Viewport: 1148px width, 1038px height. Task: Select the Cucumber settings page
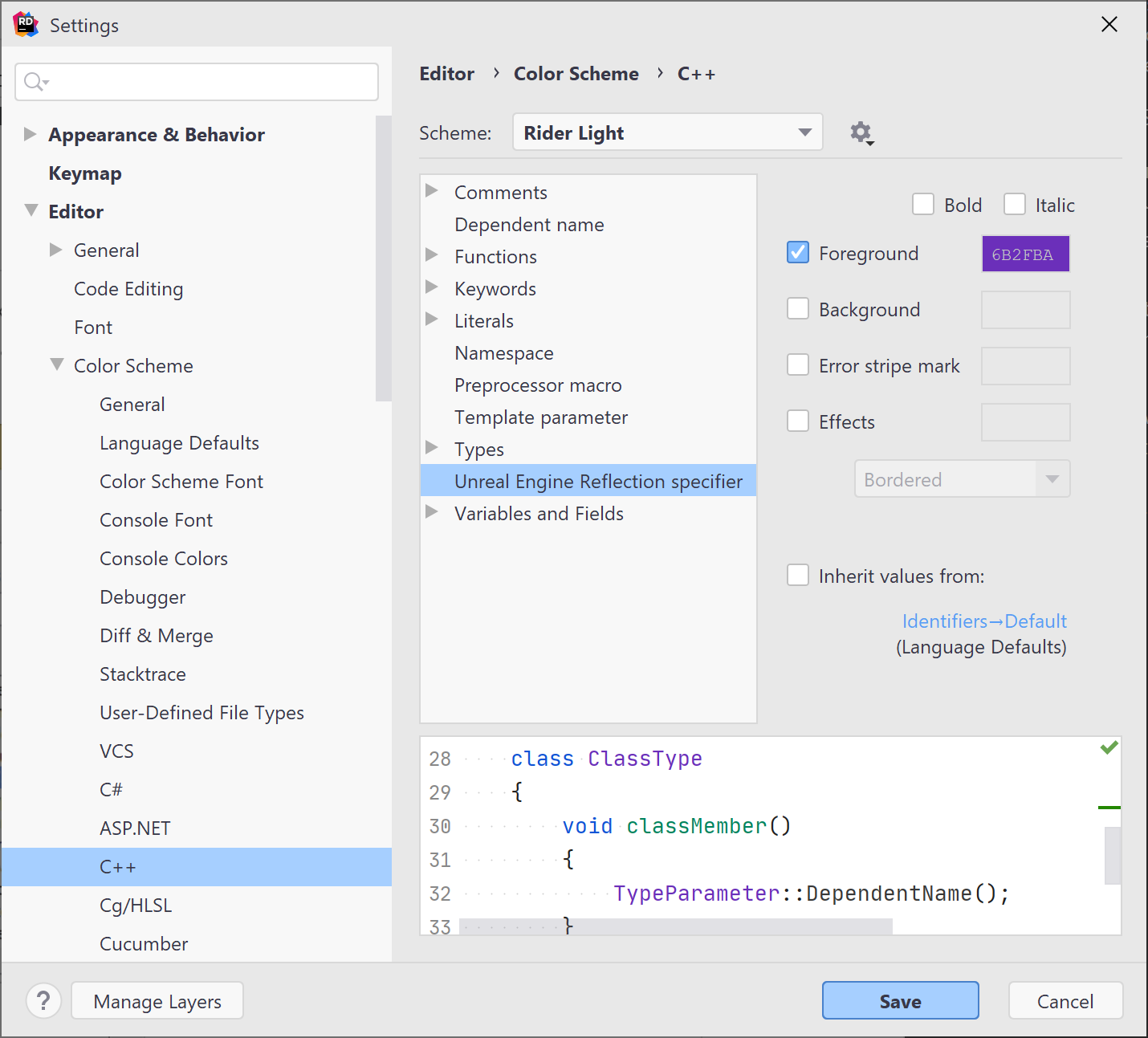tap(143, 943)
